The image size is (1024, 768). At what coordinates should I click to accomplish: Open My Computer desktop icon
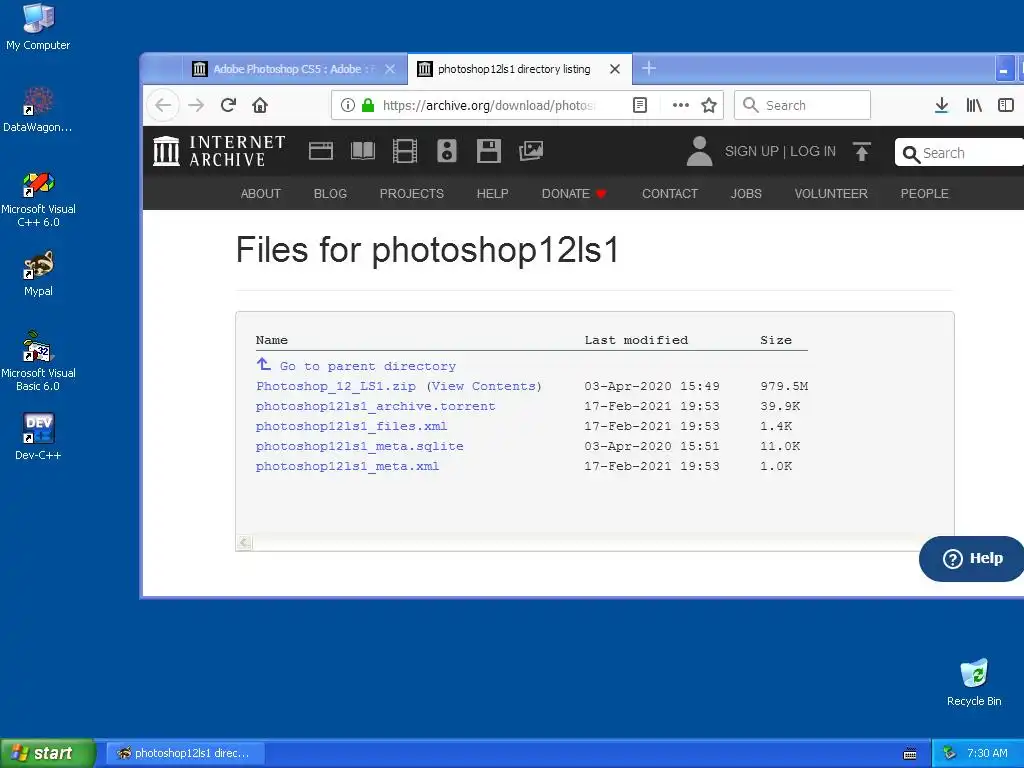click(38, 27)
